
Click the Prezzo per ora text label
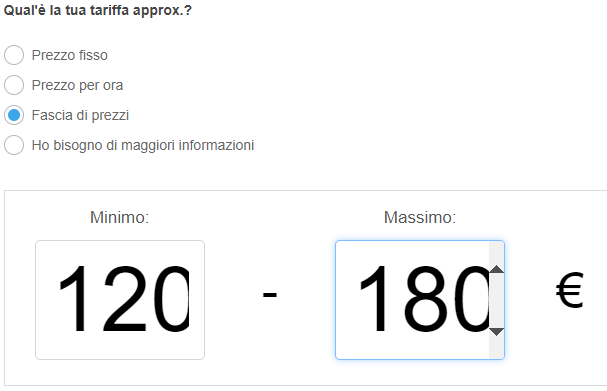click(77, 86)
